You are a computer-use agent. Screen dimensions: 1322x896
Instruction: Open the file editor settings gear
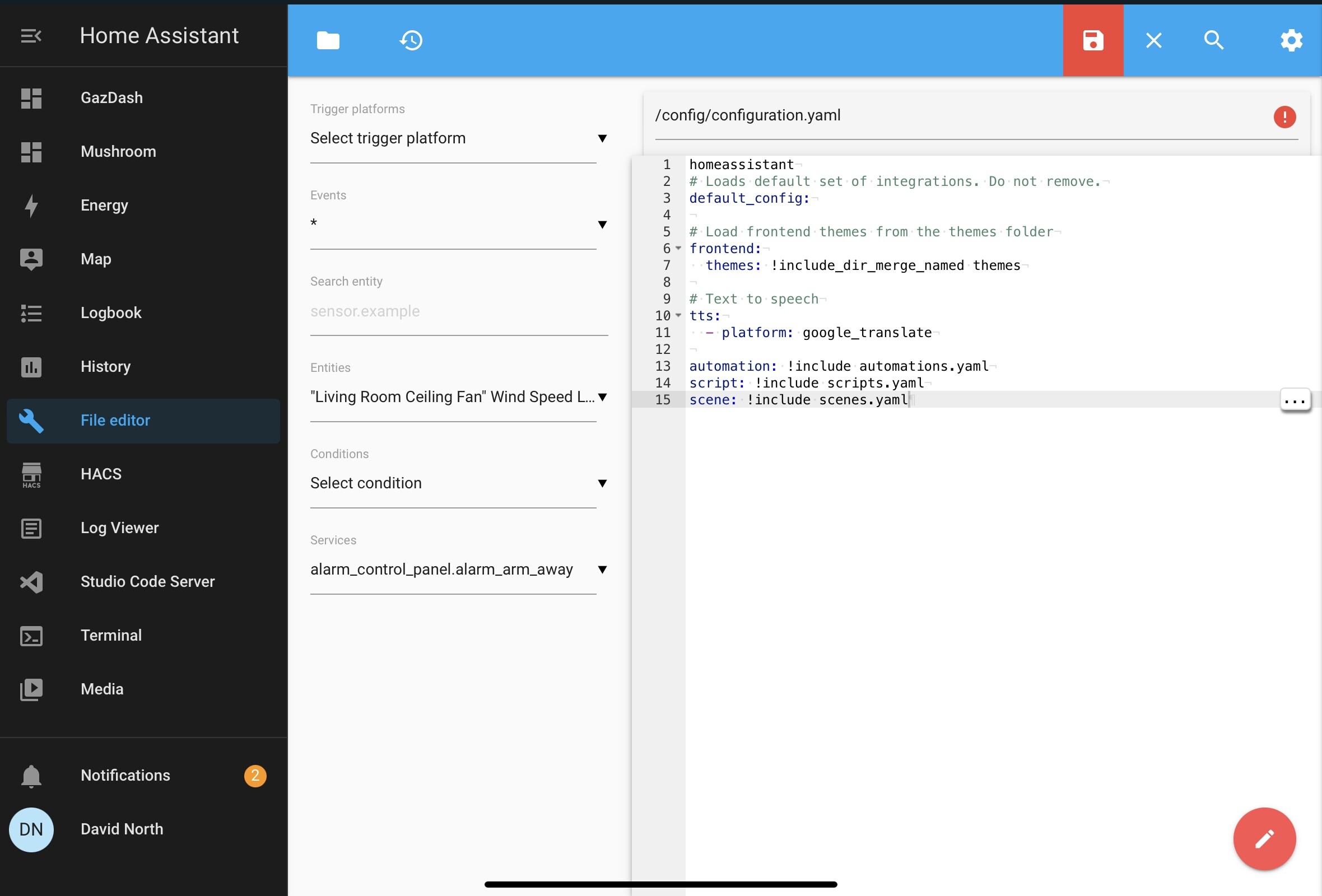click(x=1291, y=40)
